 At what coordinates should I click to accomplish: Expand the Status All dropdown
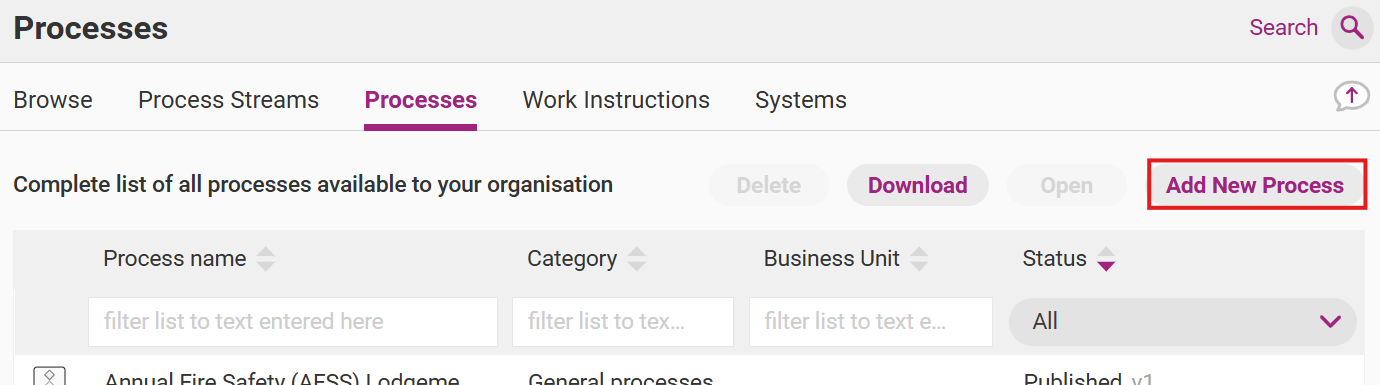(x=1183, y=321)
